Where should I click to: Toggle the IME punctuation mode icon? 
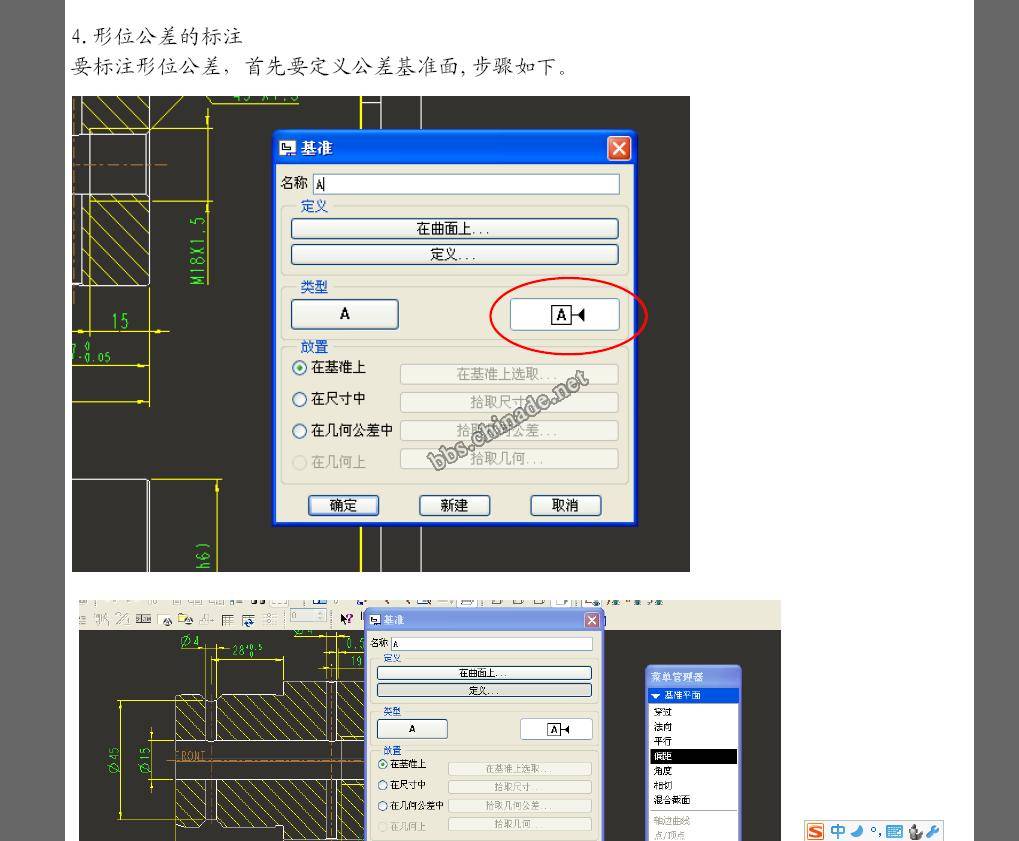click(x=876, y=832)
